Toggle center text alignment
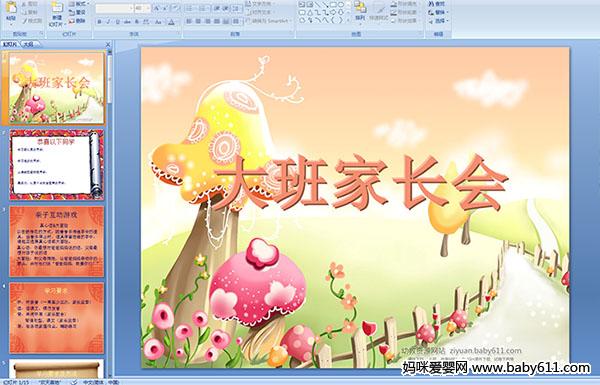Viewport: 600px width, 385px height. [198, 21]
